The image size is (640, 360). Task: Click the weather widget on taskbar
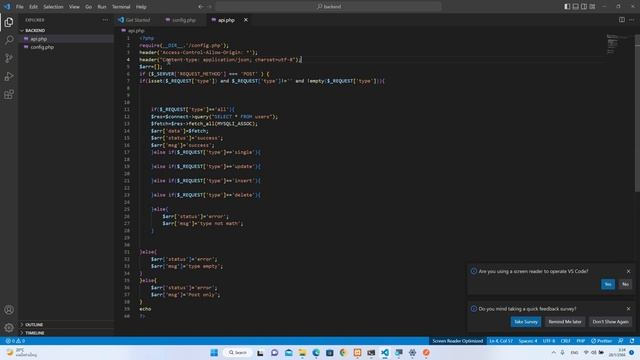21,352
